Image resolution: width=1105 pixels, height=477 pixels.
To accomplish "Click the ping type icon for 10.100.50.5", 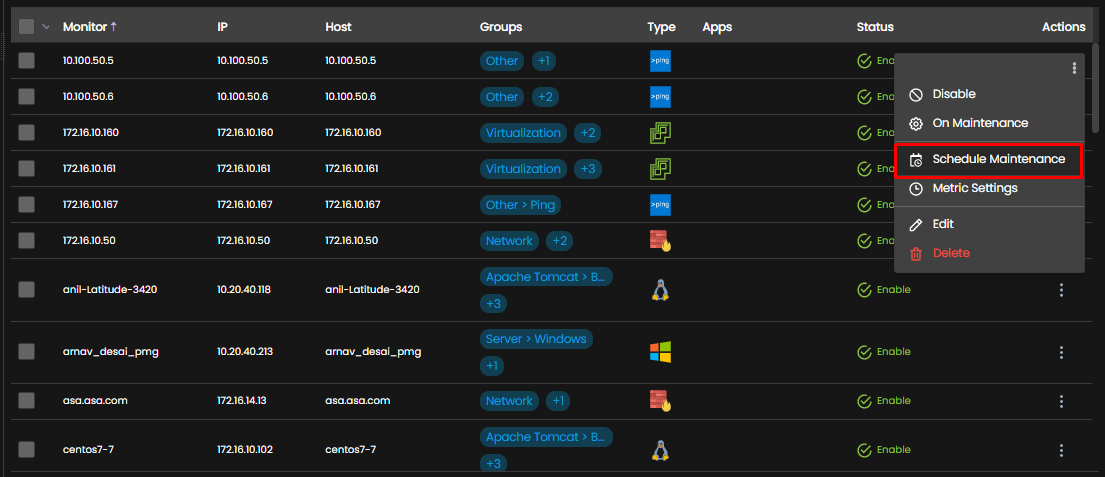I will (x=660, y=61).
